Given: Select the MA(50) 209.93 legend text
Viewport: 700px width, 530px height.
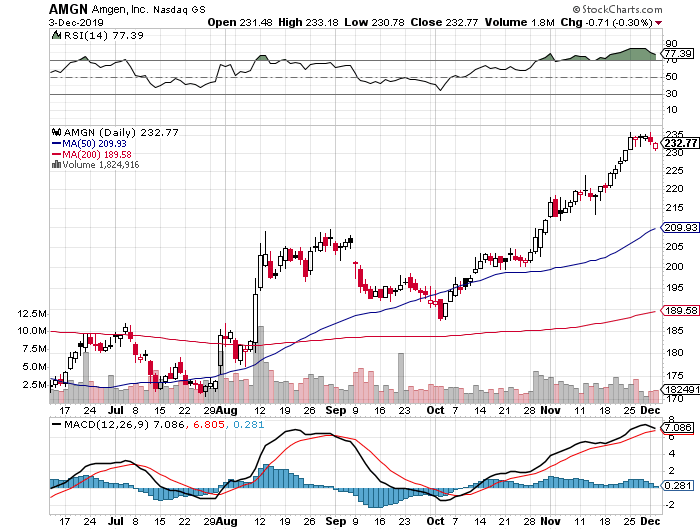Looking at the screenshot, I should click(x=94, y=144).
